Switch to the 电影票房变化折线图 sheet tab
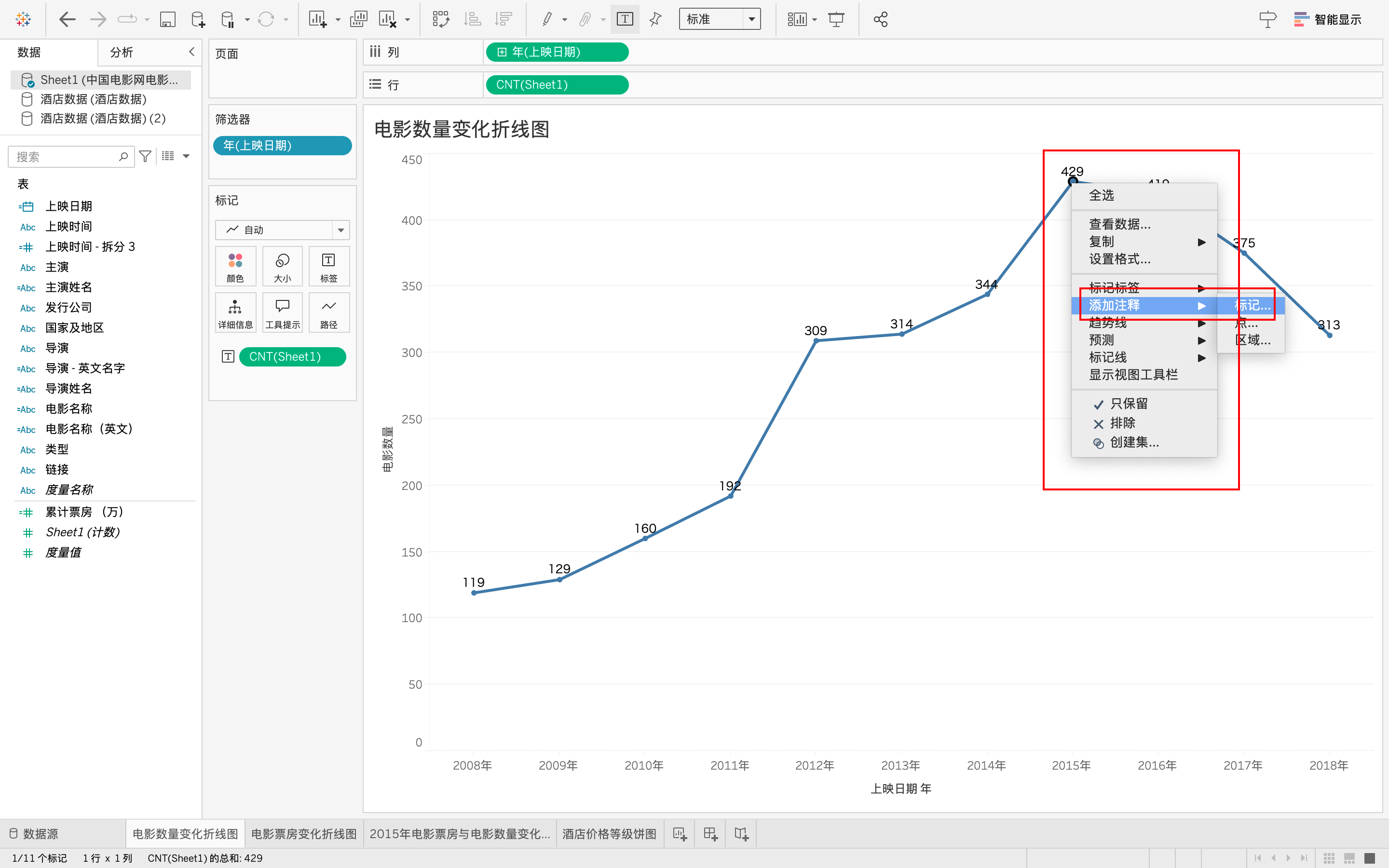1389x868 pixels. click(304, 834)
